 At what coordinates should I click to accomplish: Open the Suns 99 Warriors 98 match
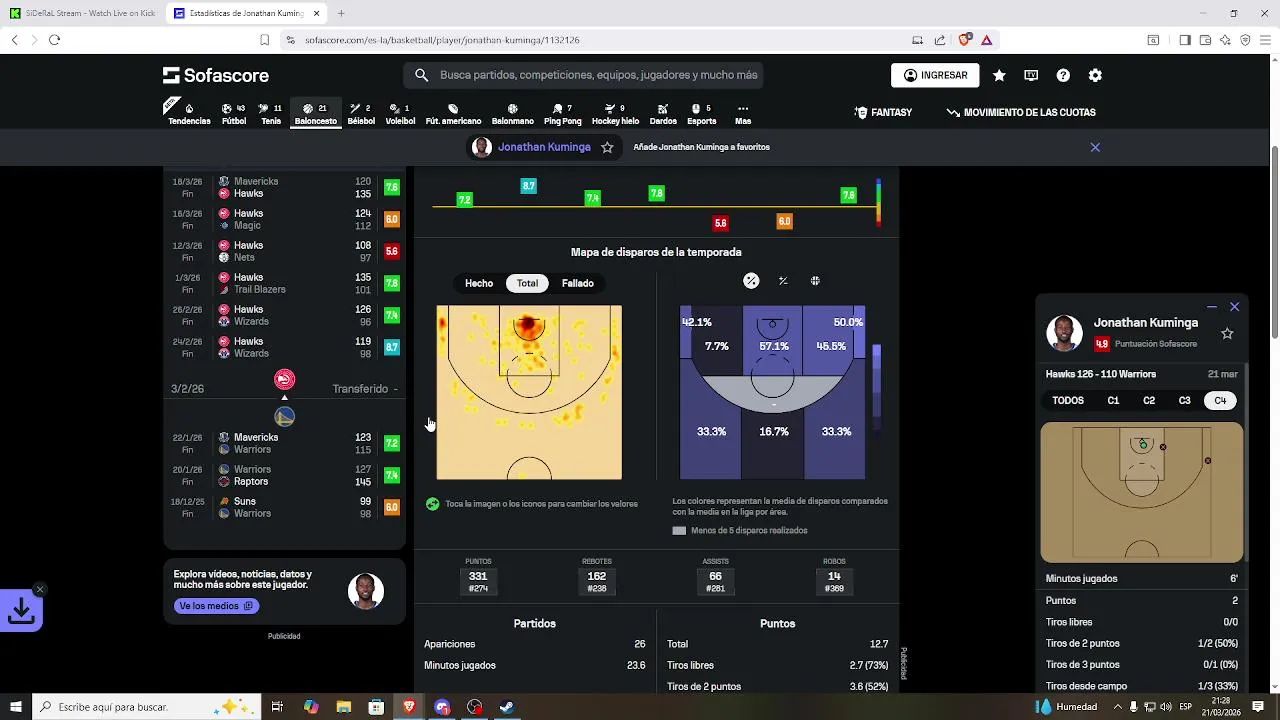click(284, 508)
